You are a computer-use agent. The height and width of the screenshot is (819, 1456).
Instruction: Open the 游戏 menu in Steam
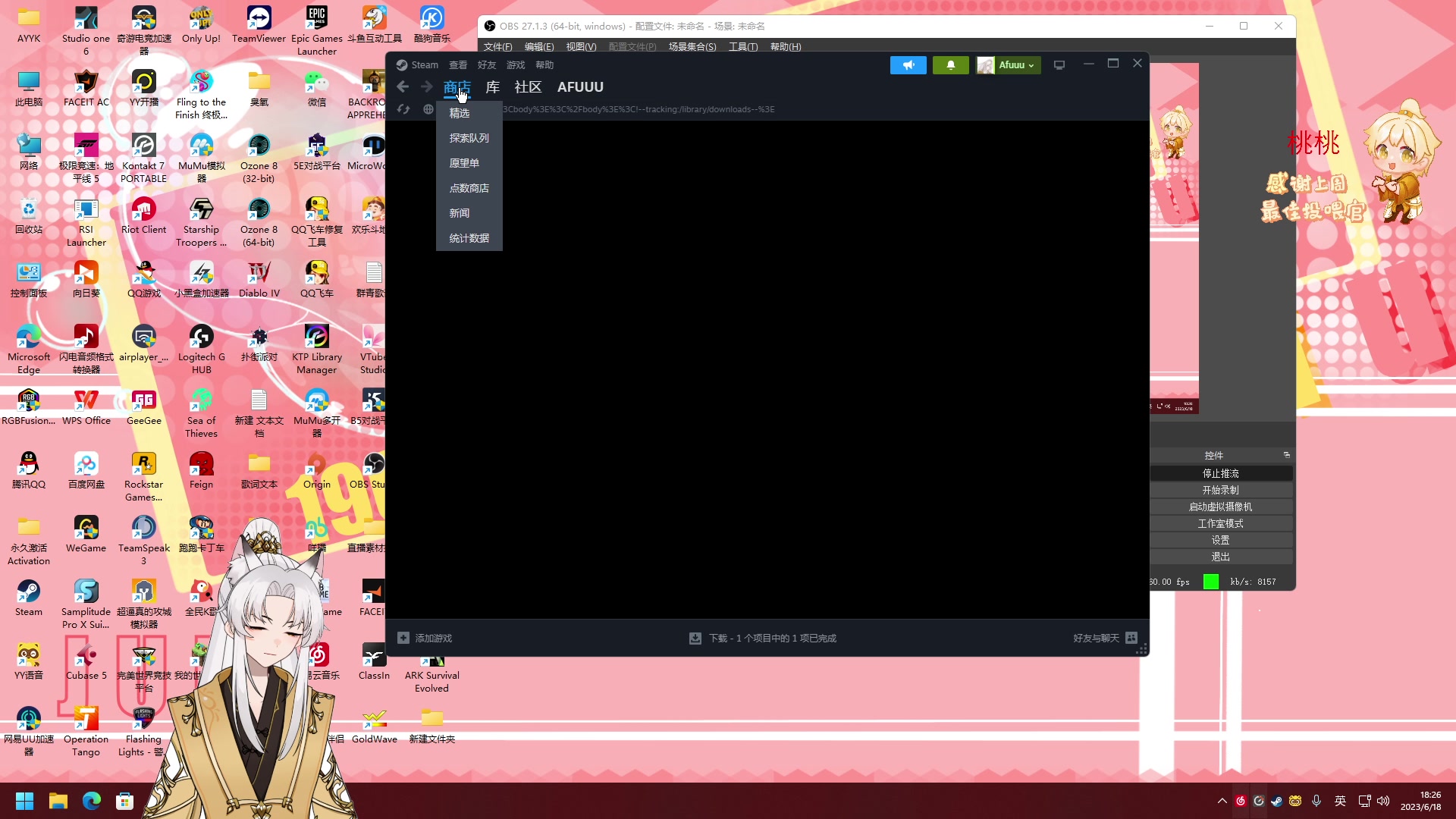516,65
